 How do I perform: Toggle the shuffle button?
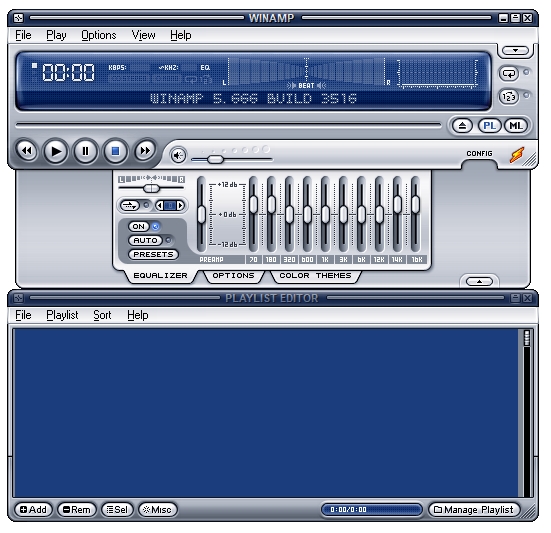point(509,96)
